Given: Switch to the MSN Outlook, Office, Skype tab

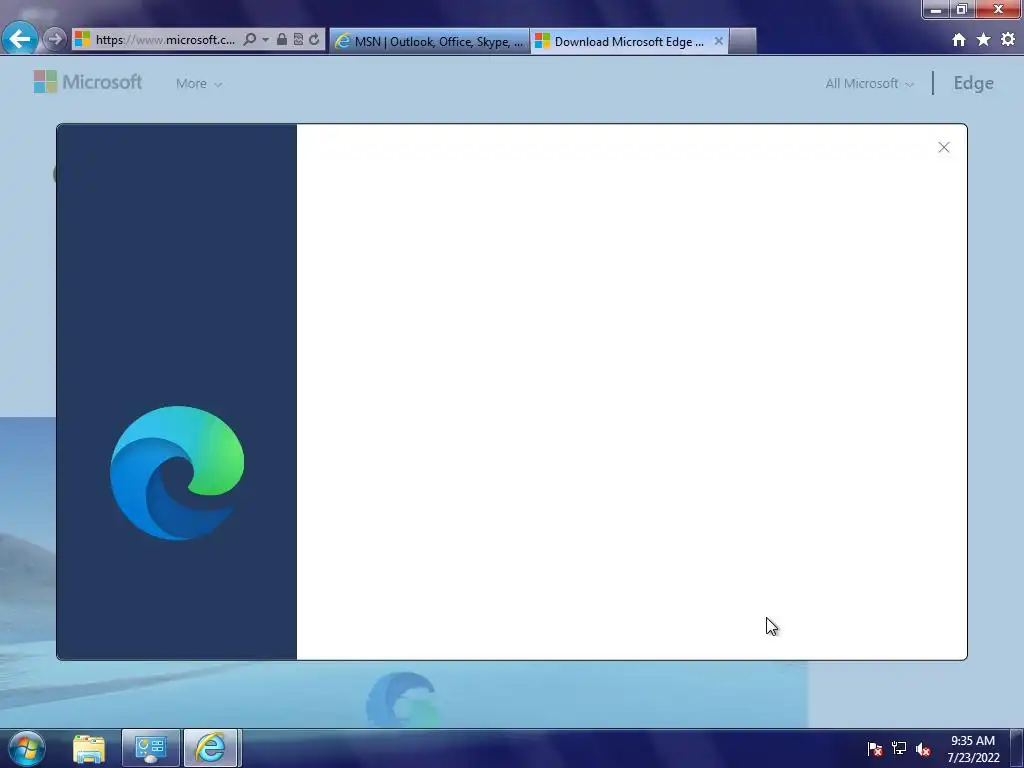Looking at the screenshot, I should click(x=429, y=41).
